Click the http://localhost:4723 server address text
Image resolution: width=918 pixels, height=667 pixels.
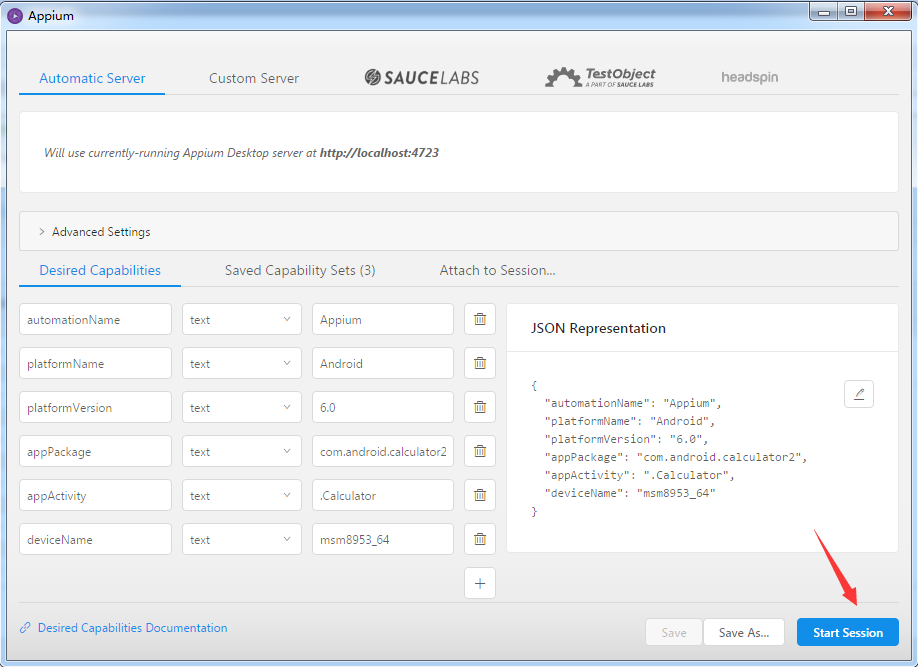[x=379, y=153]
